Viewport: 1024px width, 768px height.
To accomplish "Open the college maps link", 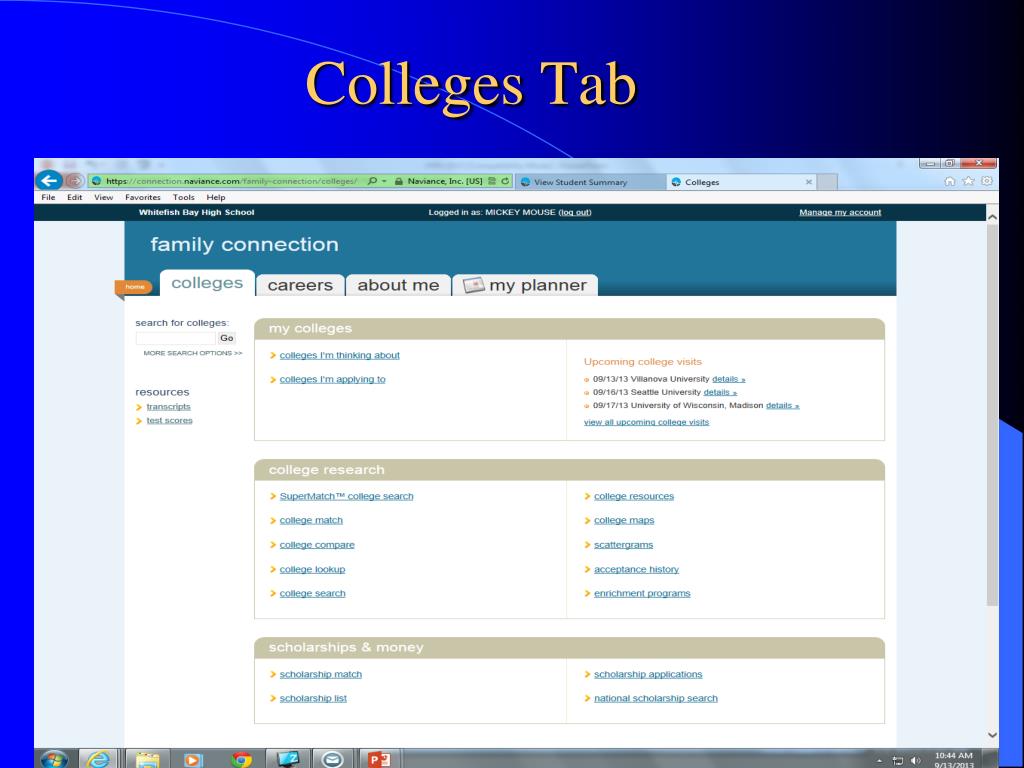I will click(624, 520).
